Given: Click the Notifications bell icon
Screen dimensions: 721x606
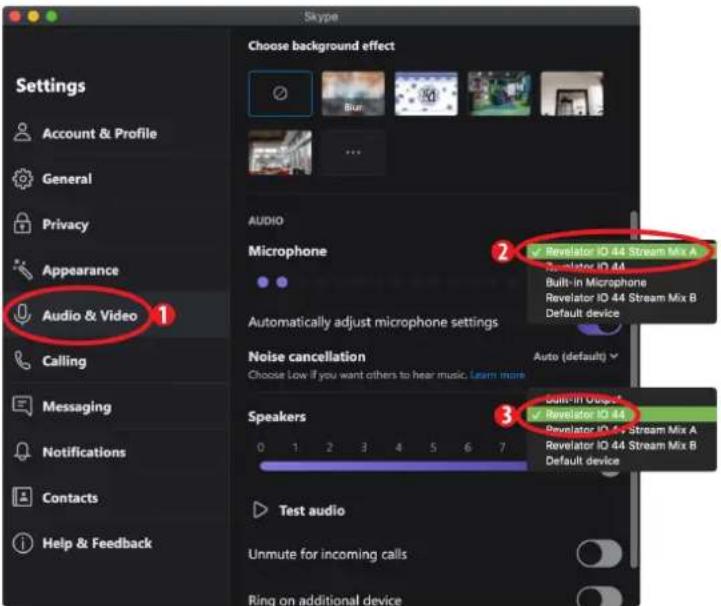Looking at the screenshot, I should point(22,452).
